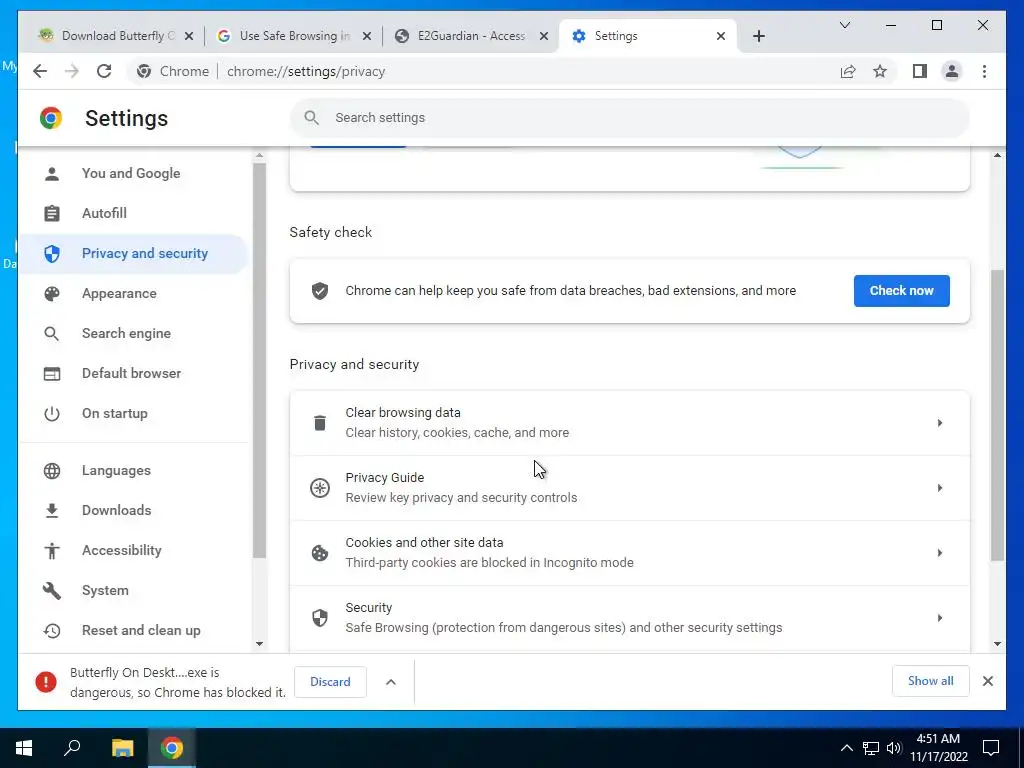Click the clipboard icon beside Autofill
This screenshot has width=1024, height=768.
pyautogui.click(x=52, y=214)
